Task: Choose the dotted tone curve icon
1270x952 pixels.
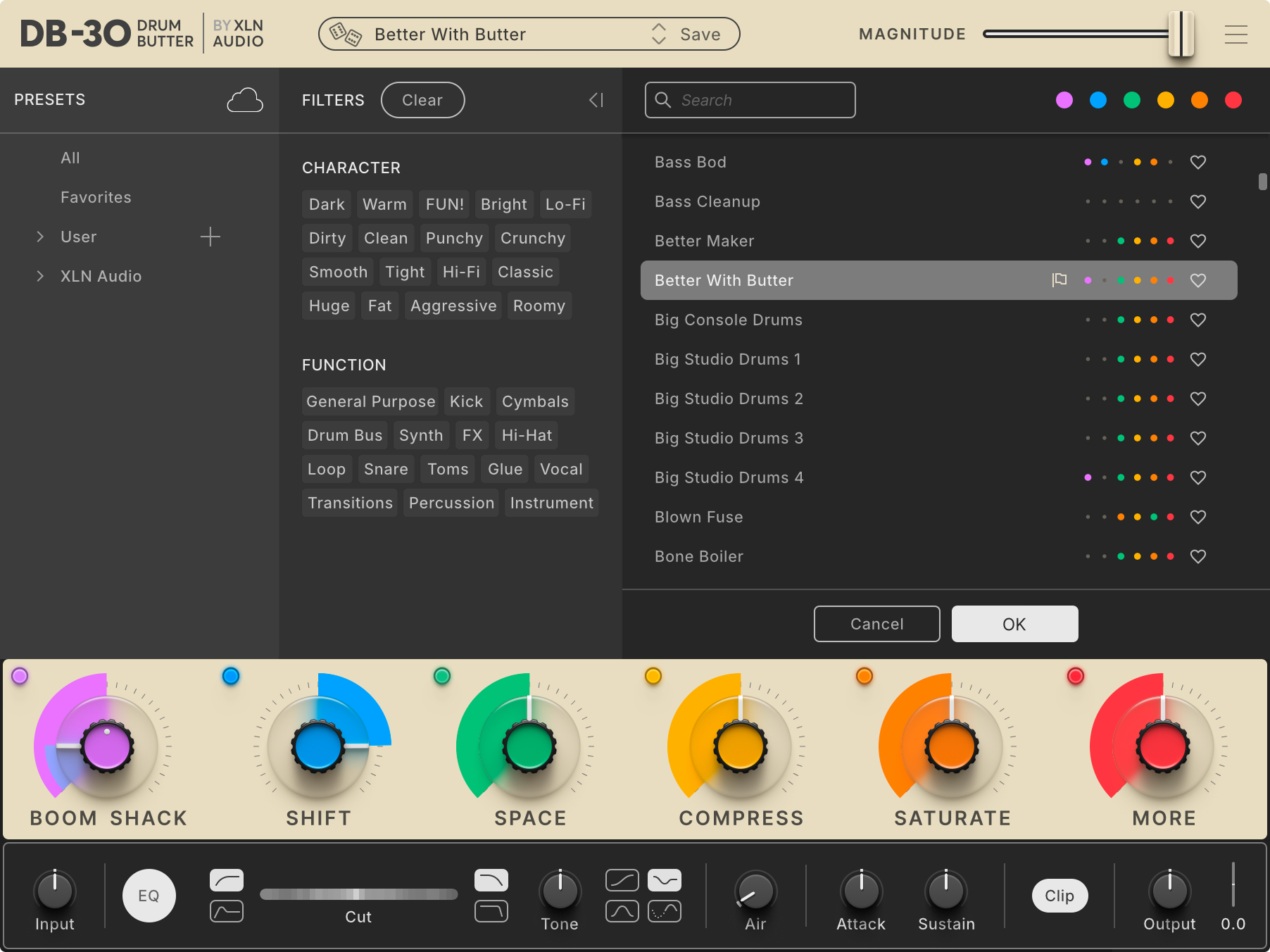Action: [x=665, y=911]
